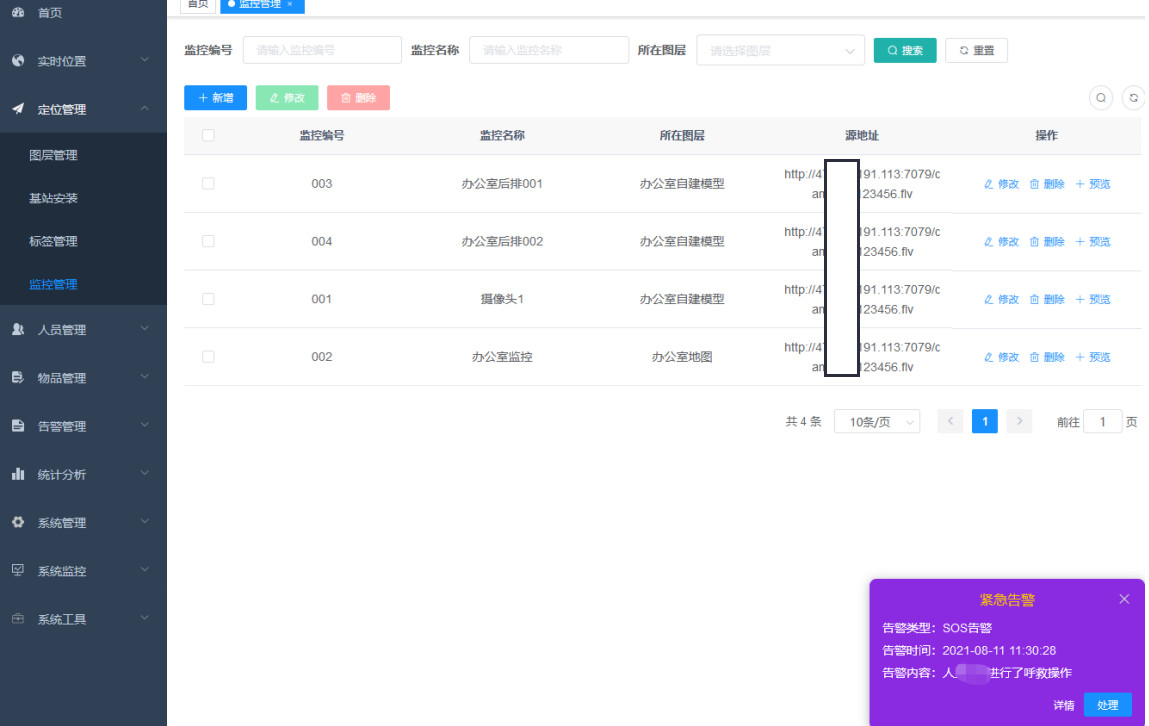
Task: Click the blue 新增 button
Action: click(x=215, y=98)
